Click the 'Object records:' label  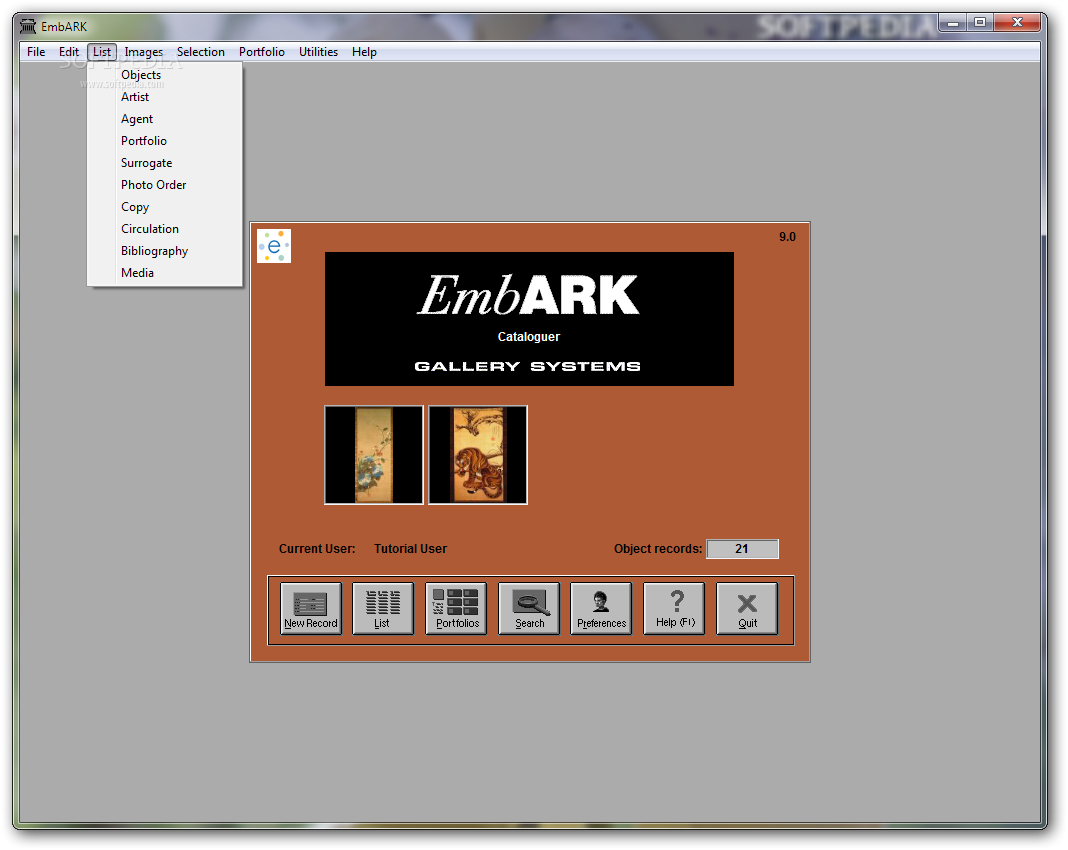(x=657, y=549)
